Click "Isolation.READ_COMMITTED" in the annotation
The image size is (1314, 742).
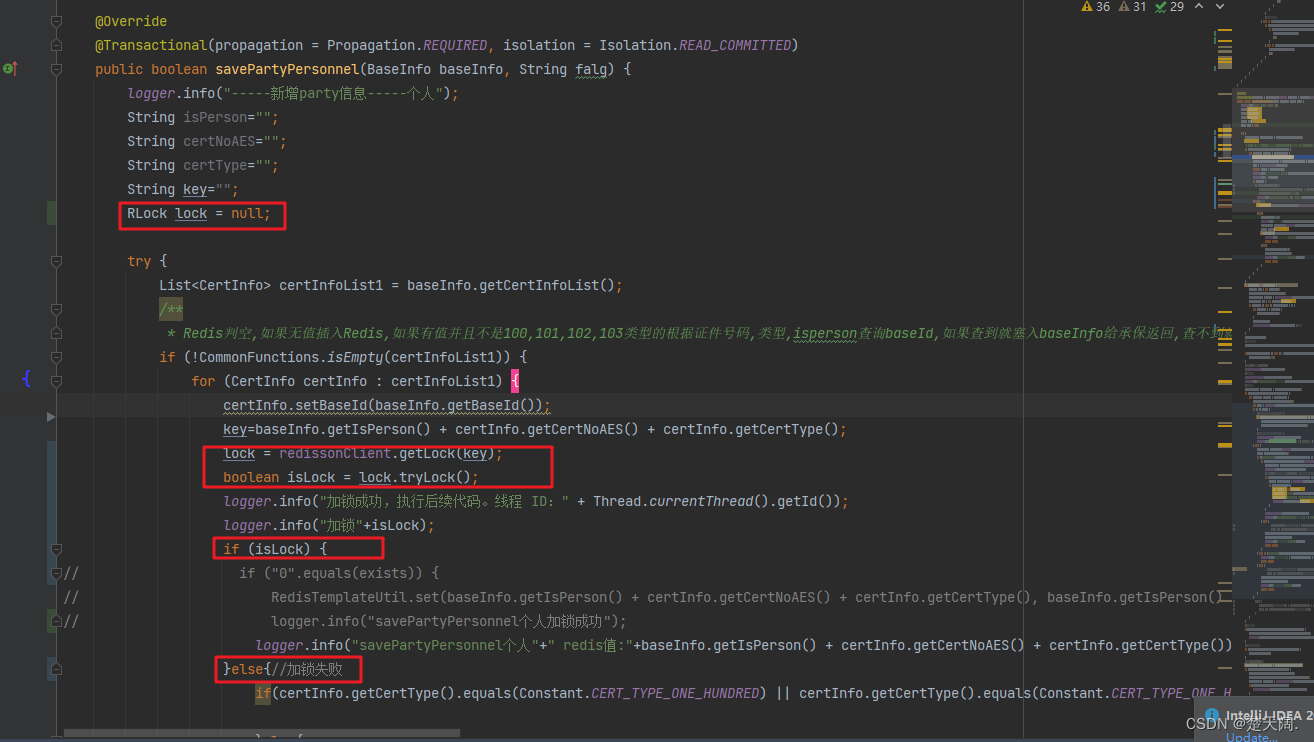[x=695, y=45]
